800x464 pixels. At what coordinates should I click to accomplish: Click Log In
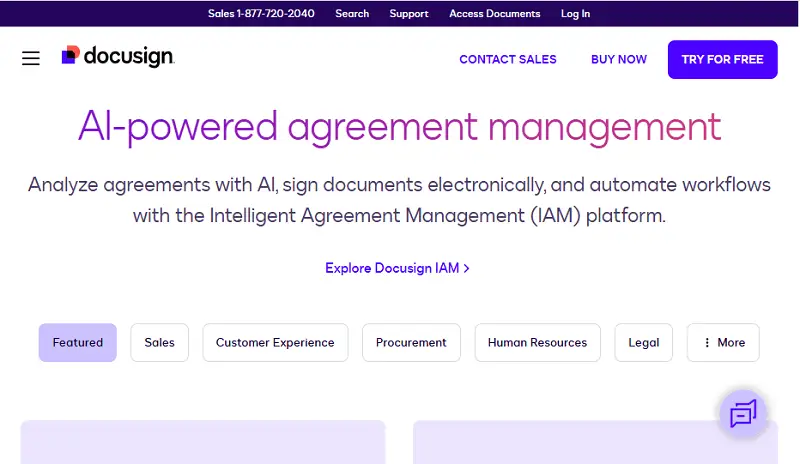575,14
